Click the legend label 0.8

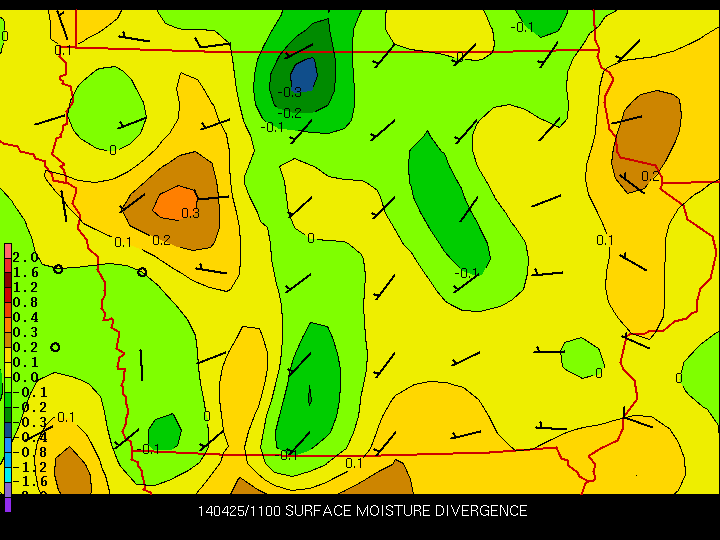point(25,302)
